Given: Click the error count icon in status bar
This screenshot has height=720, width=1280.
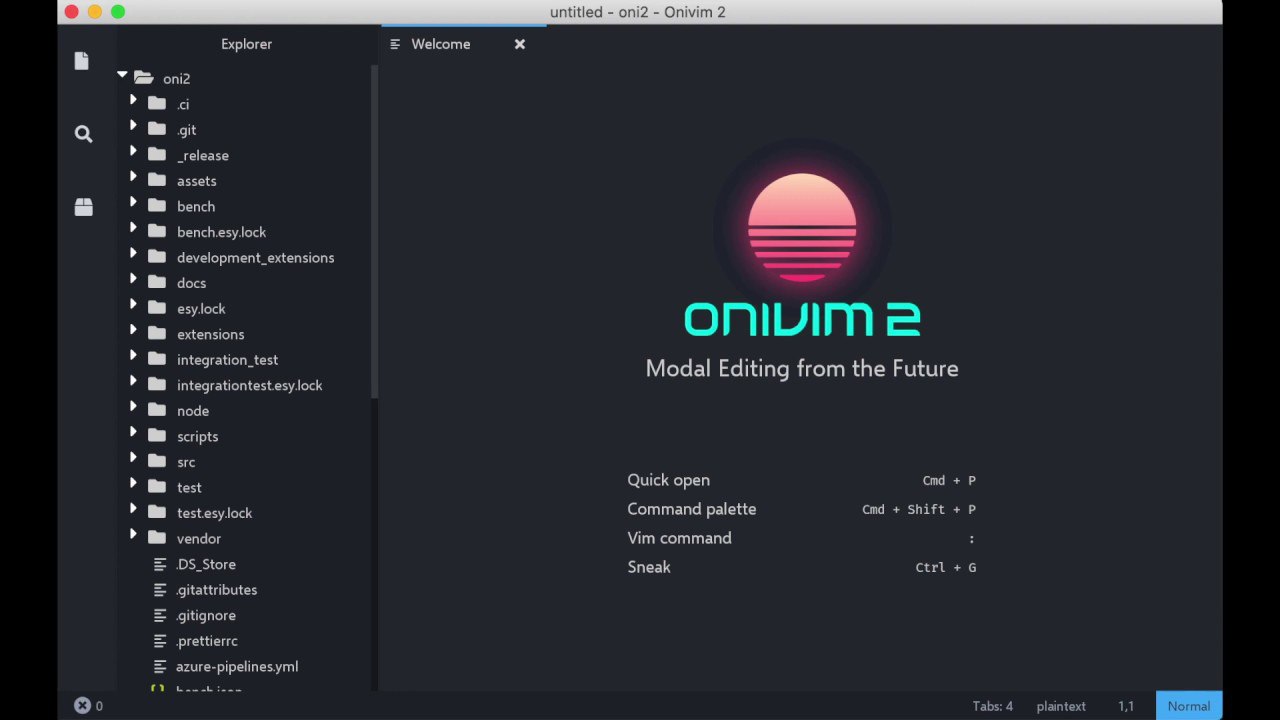Looking at the screenshot, I should tap(83, 706).
